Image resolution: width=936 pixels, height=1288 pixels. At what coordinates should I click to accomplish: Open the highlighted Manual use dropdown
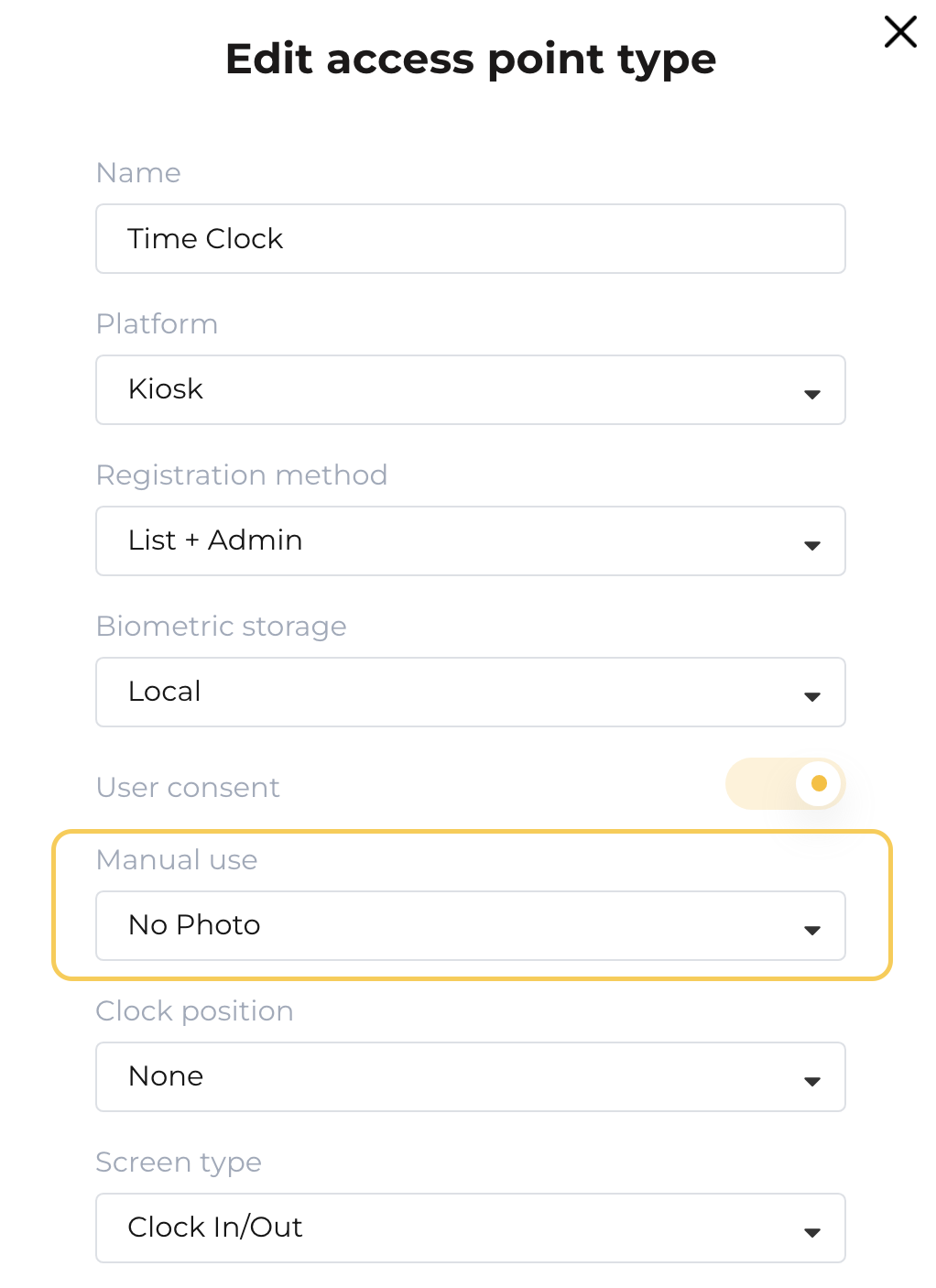(x=470, y=925)
